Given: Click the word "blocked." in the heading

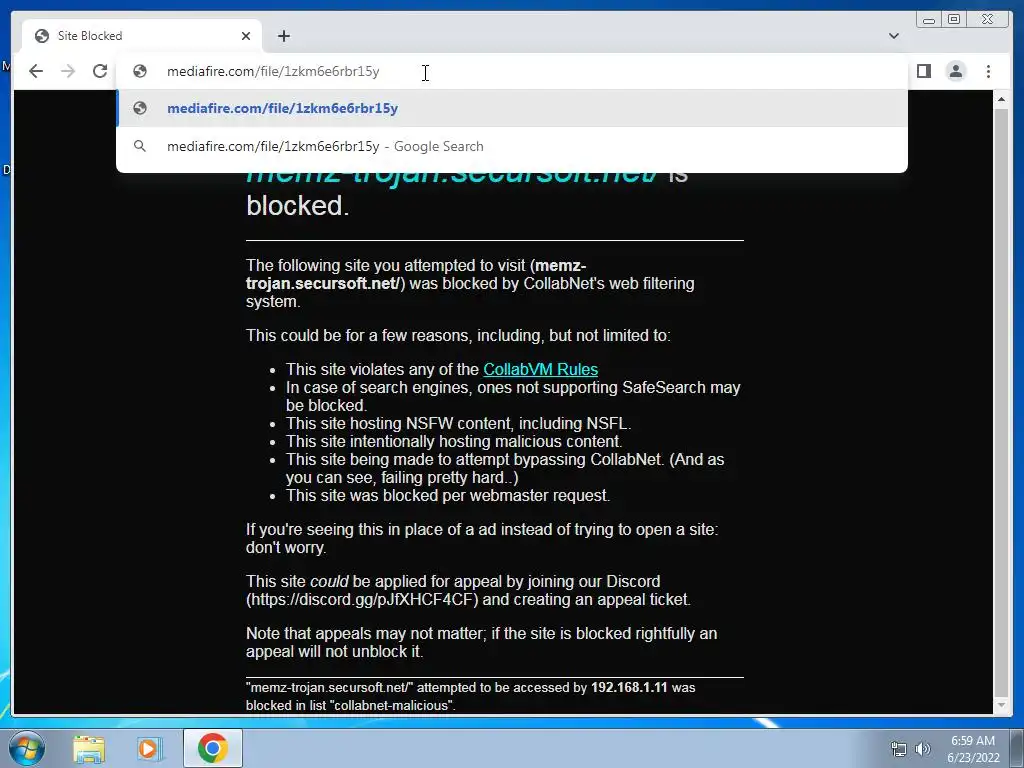Looking at the screenshot, I should tap(298, 206).
